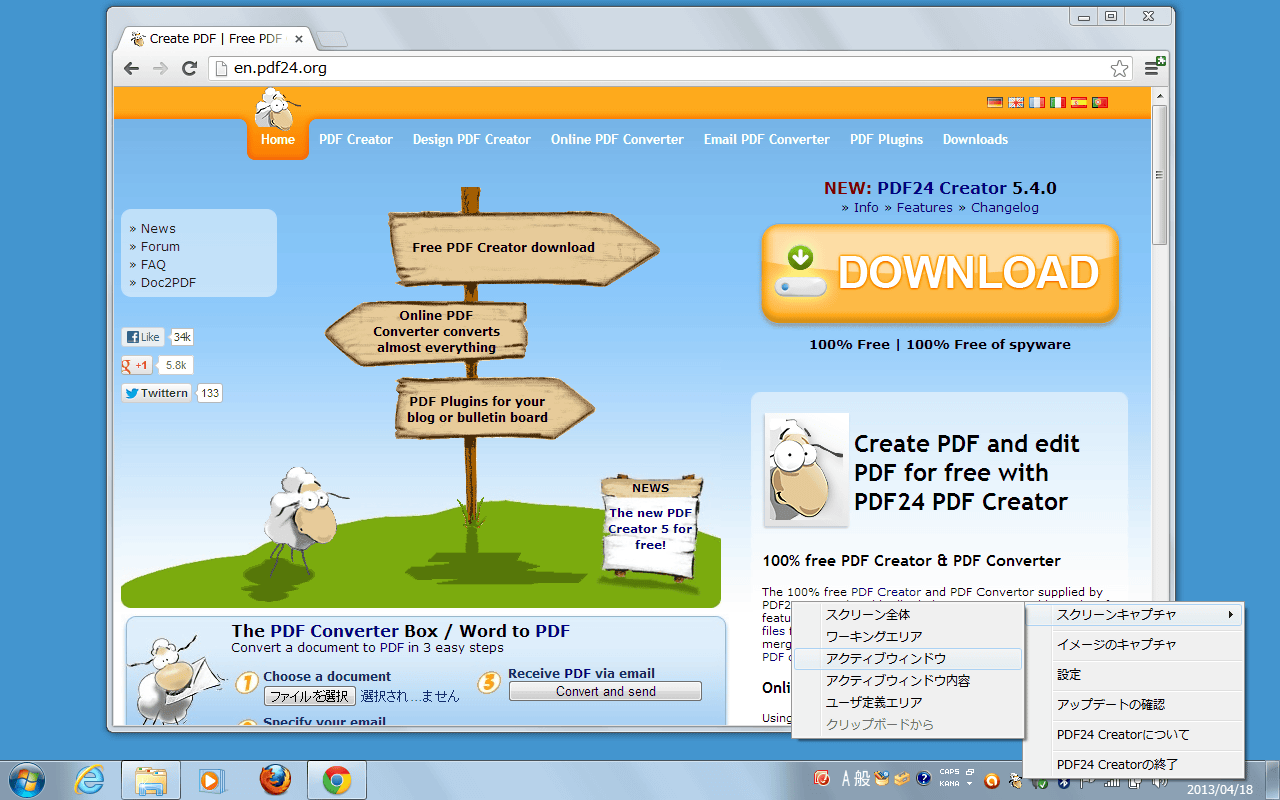This screenshot has height=800, width=1280.
Task: Select the Italian flag language icon
Action: tap(1057, 102)
